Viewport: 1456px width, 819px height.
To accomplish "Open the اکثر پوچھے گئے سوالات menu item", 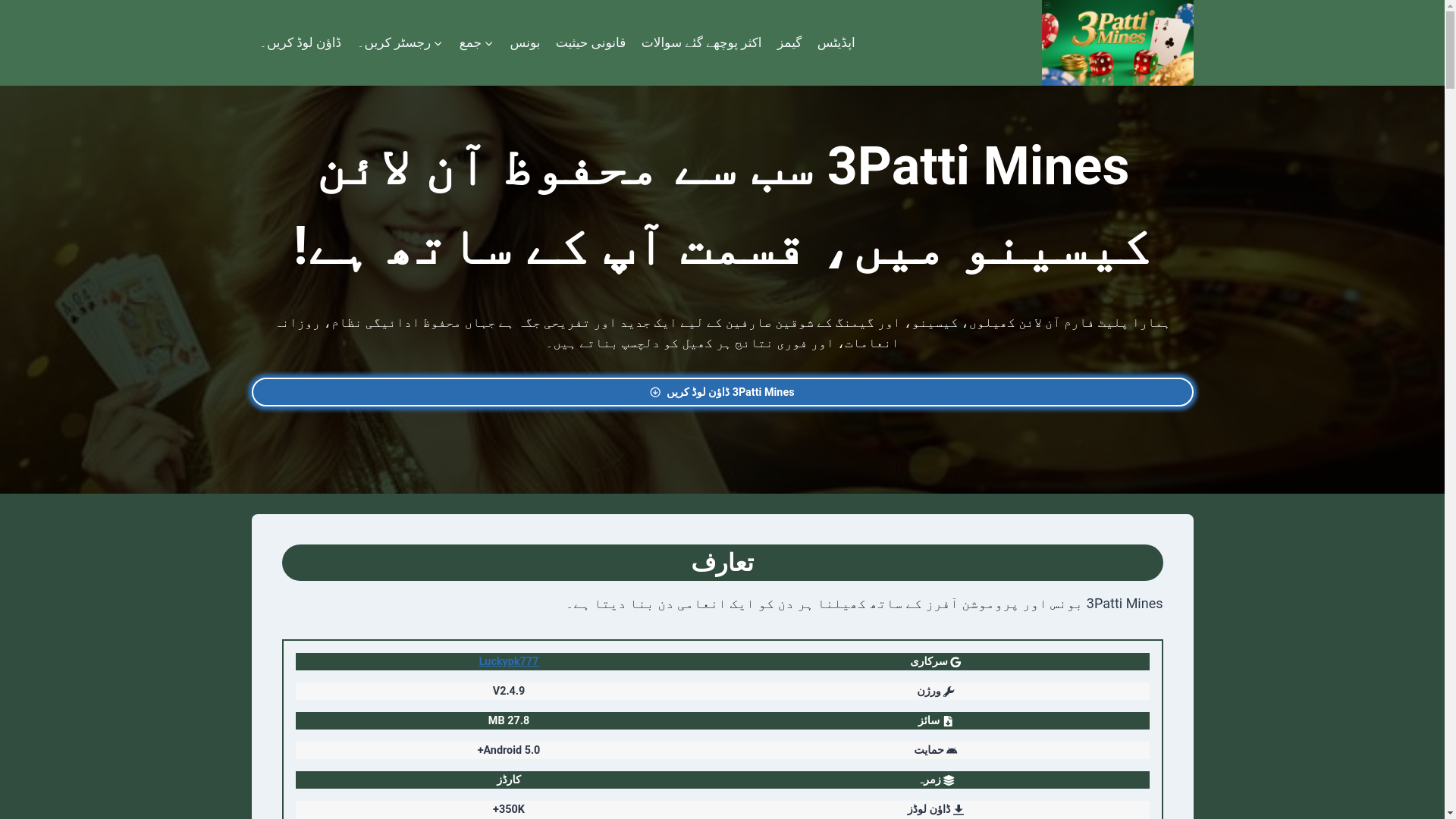I will [x=701, y=43].
